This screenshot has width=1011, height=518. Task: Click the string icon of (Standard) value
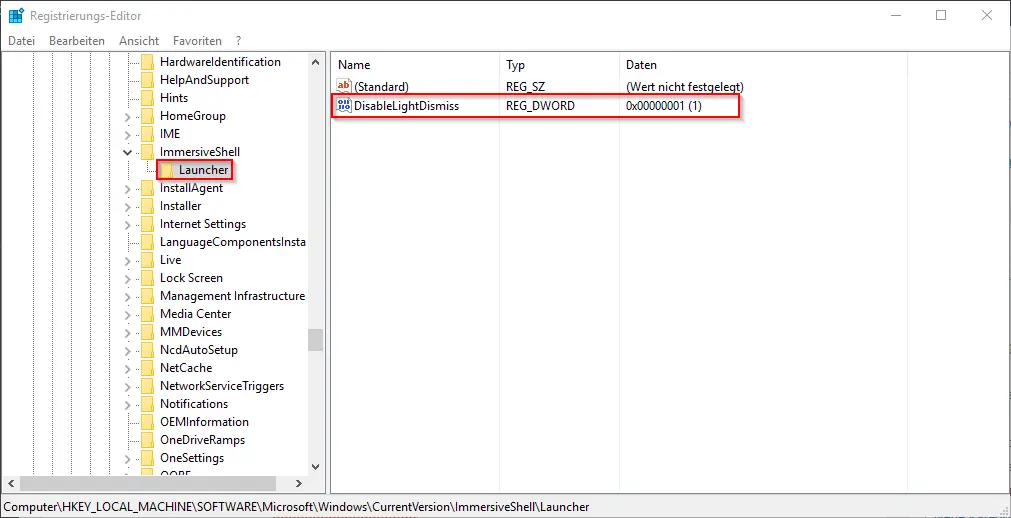(x=344, y=86)
